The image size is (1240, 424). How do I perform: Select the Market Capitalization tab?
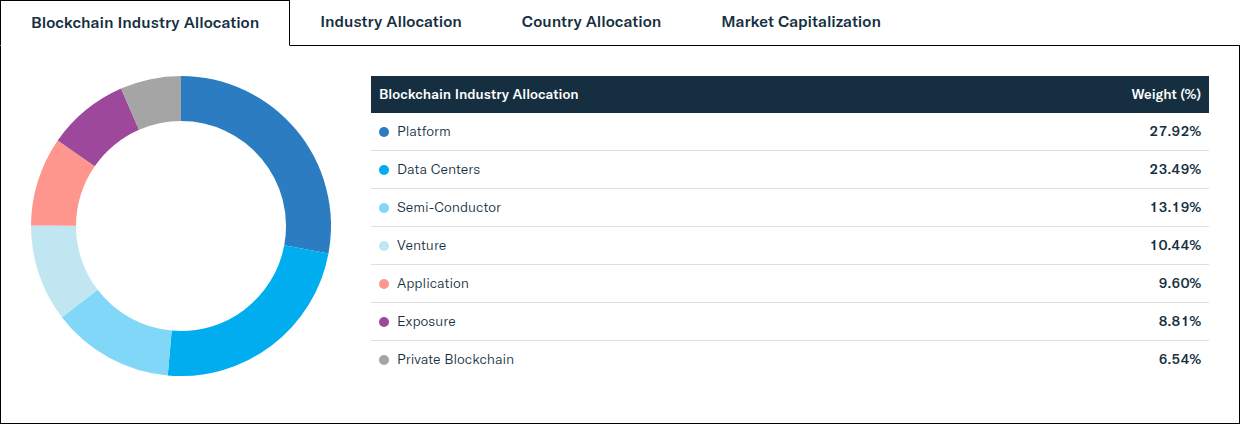tap(801, 22)
